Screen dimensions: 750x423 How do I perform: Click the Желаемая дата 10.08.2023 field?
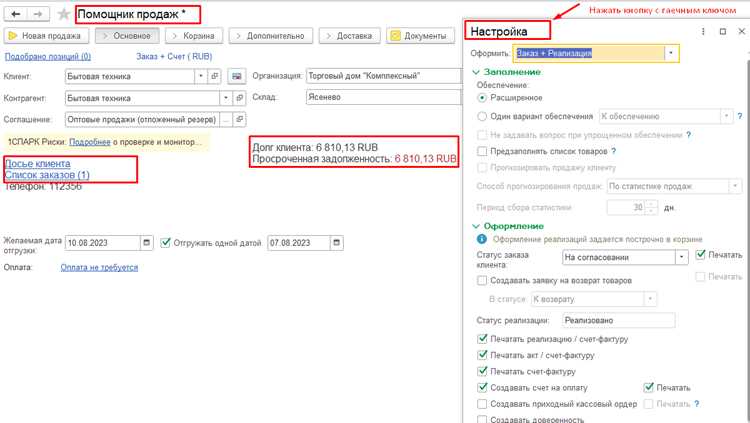pos(103,243)
